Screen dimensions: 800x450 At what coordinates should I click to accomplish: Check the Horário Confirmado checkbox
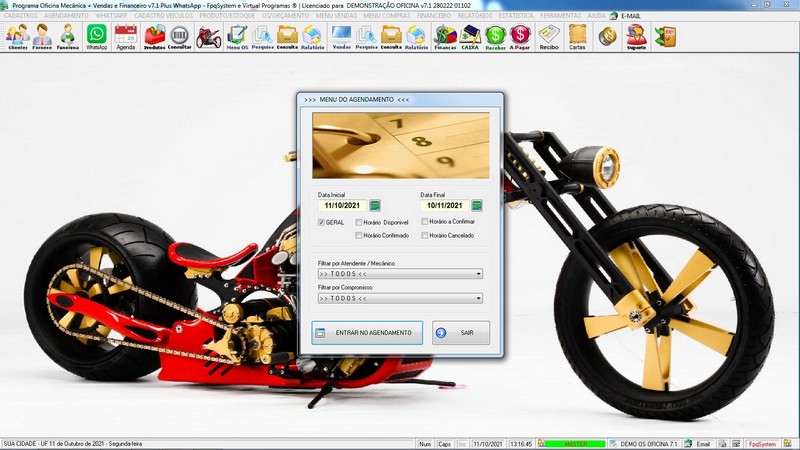(x=359, y=235)
